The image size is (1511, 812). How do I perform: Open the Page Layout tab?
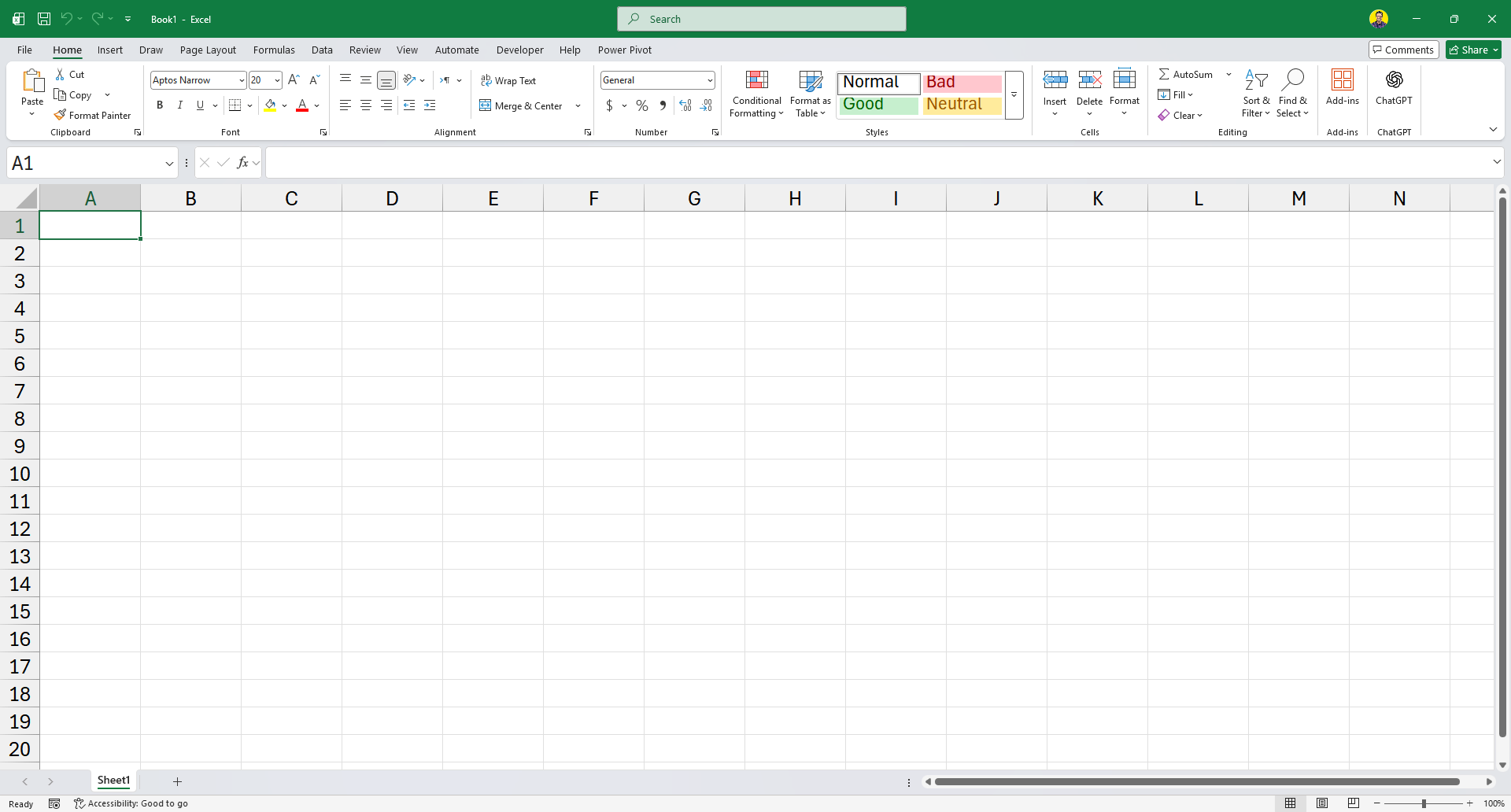pyautogui.click(x=208, y=50)
